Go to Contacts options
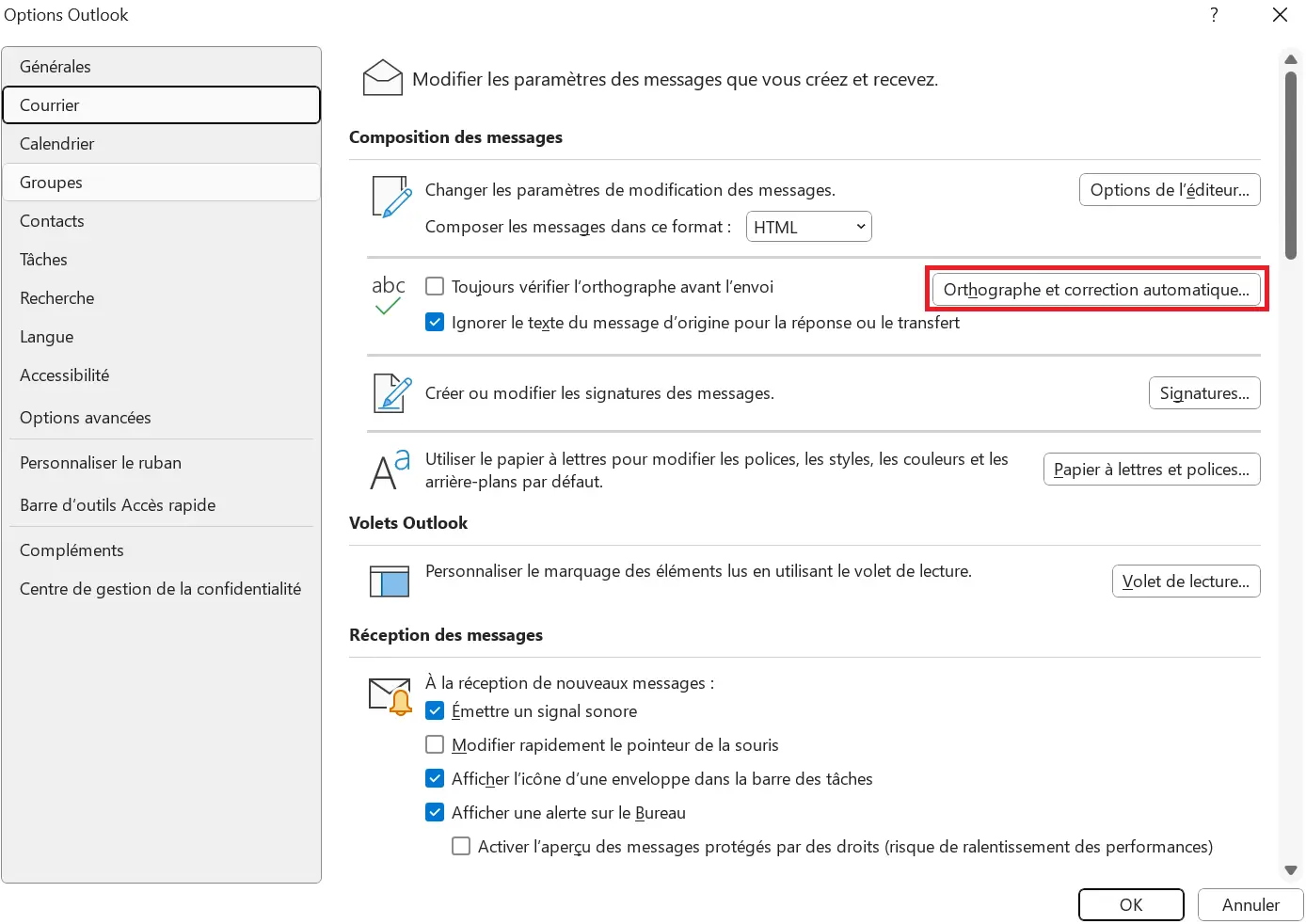1306x924 pixels. click(162, 221)
